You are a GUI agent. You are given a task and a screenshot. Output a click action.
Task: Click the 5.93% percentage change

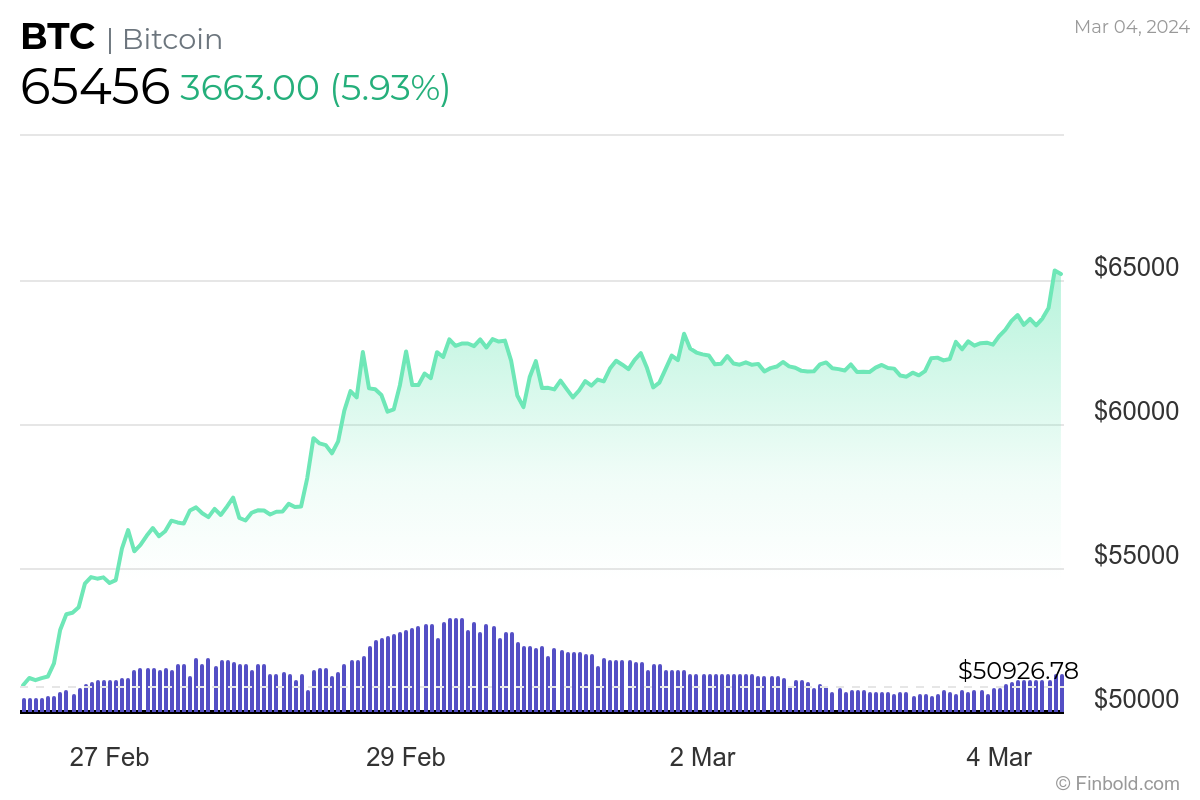391,88
